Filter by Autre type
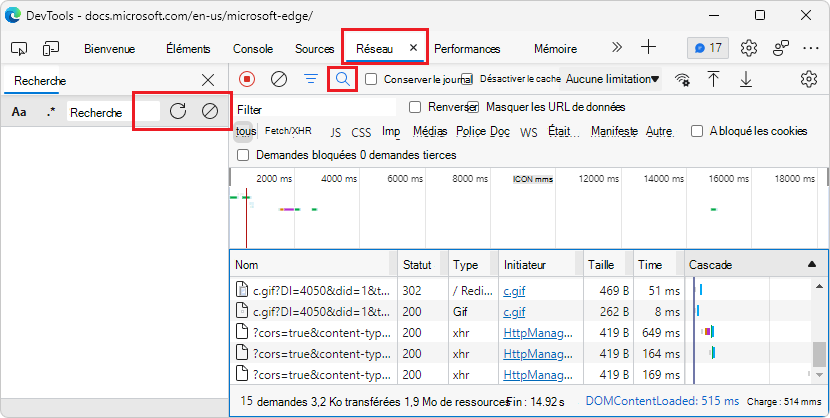This screenshot has height=418, width=830. click(659, 131)
